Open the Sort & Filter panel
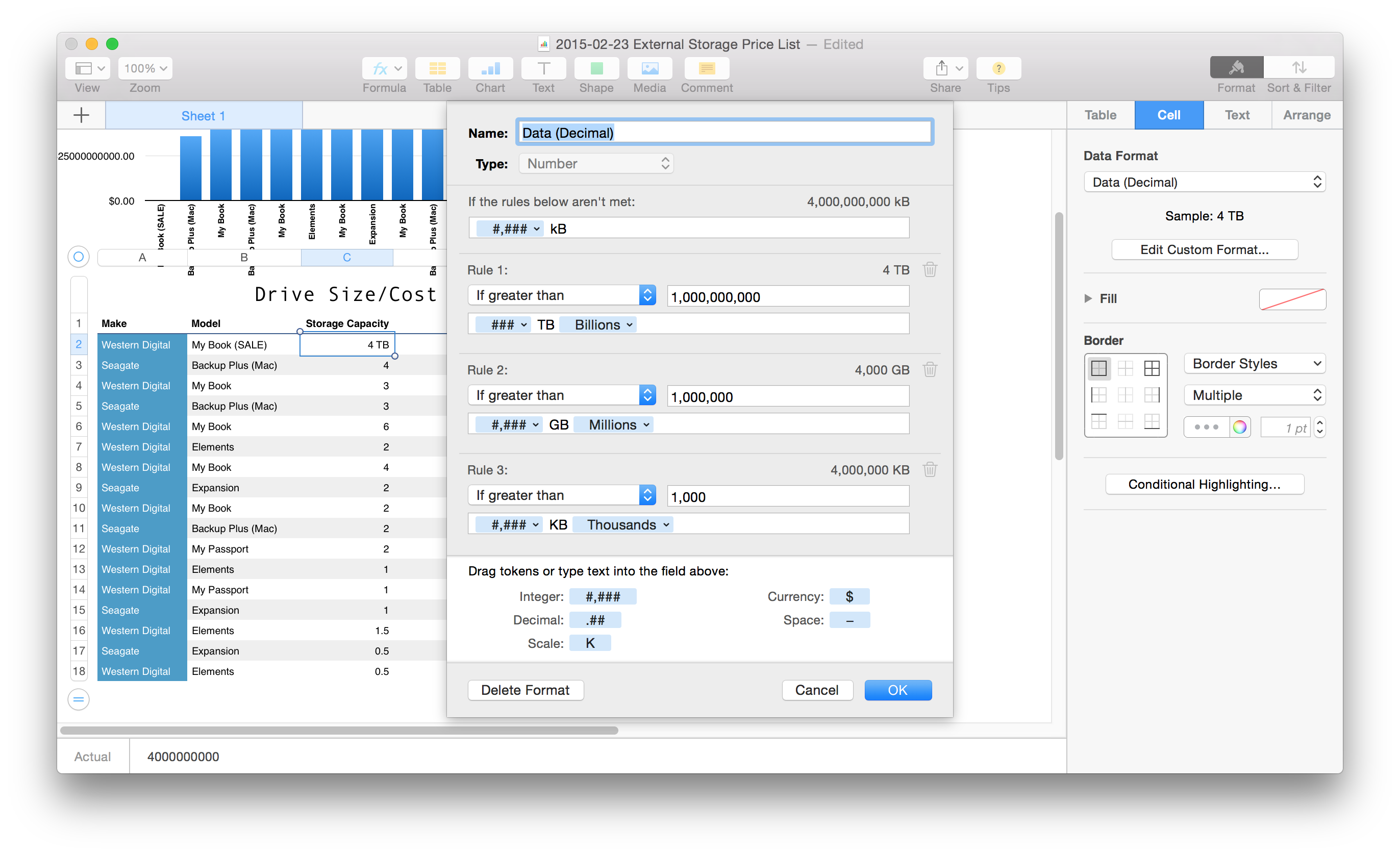Screen dimensions: 1400x855 [1298, 68]
